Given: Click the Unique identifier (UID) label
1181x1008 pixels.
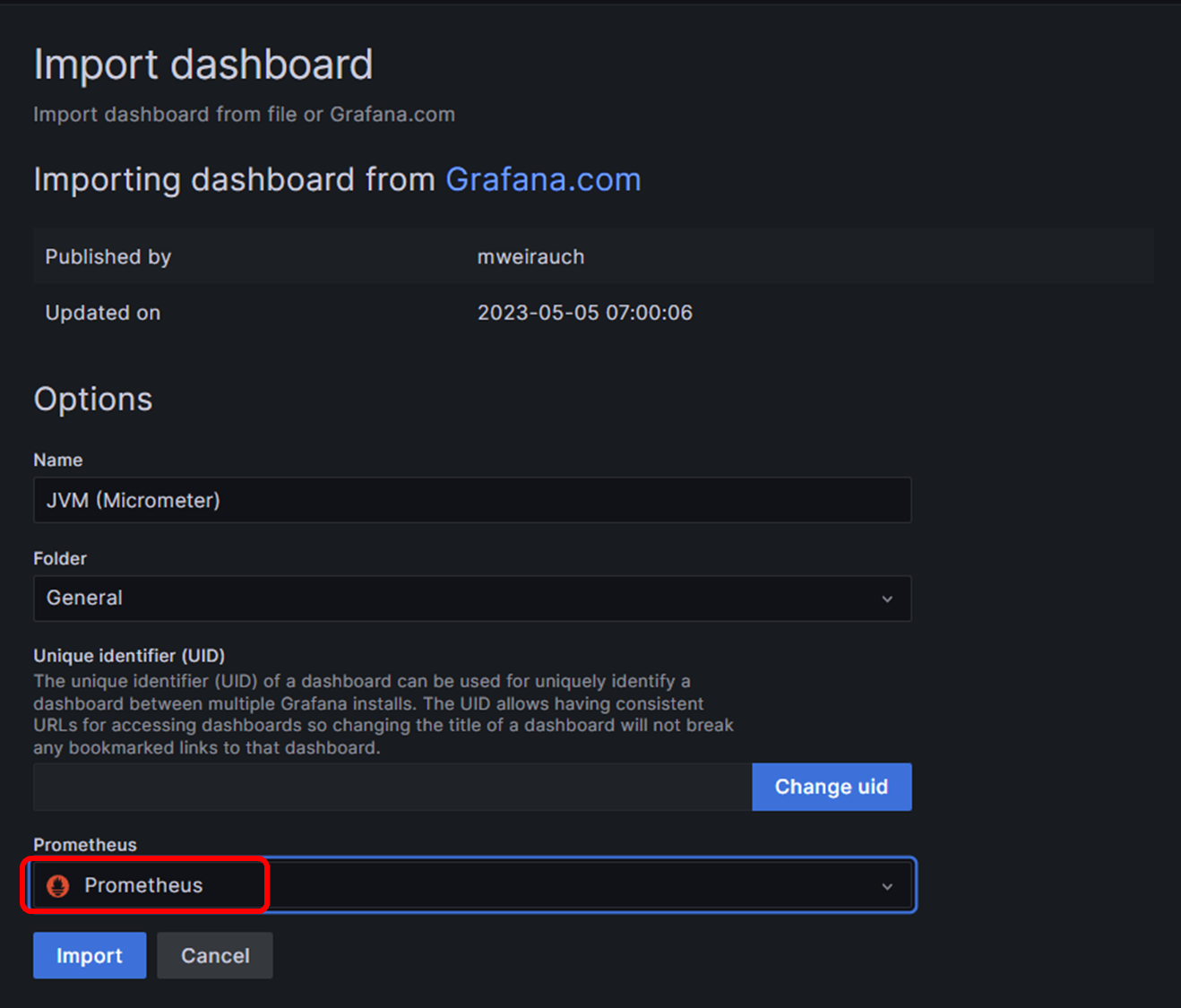Looking at the screenshot, I should click(129, 656).
